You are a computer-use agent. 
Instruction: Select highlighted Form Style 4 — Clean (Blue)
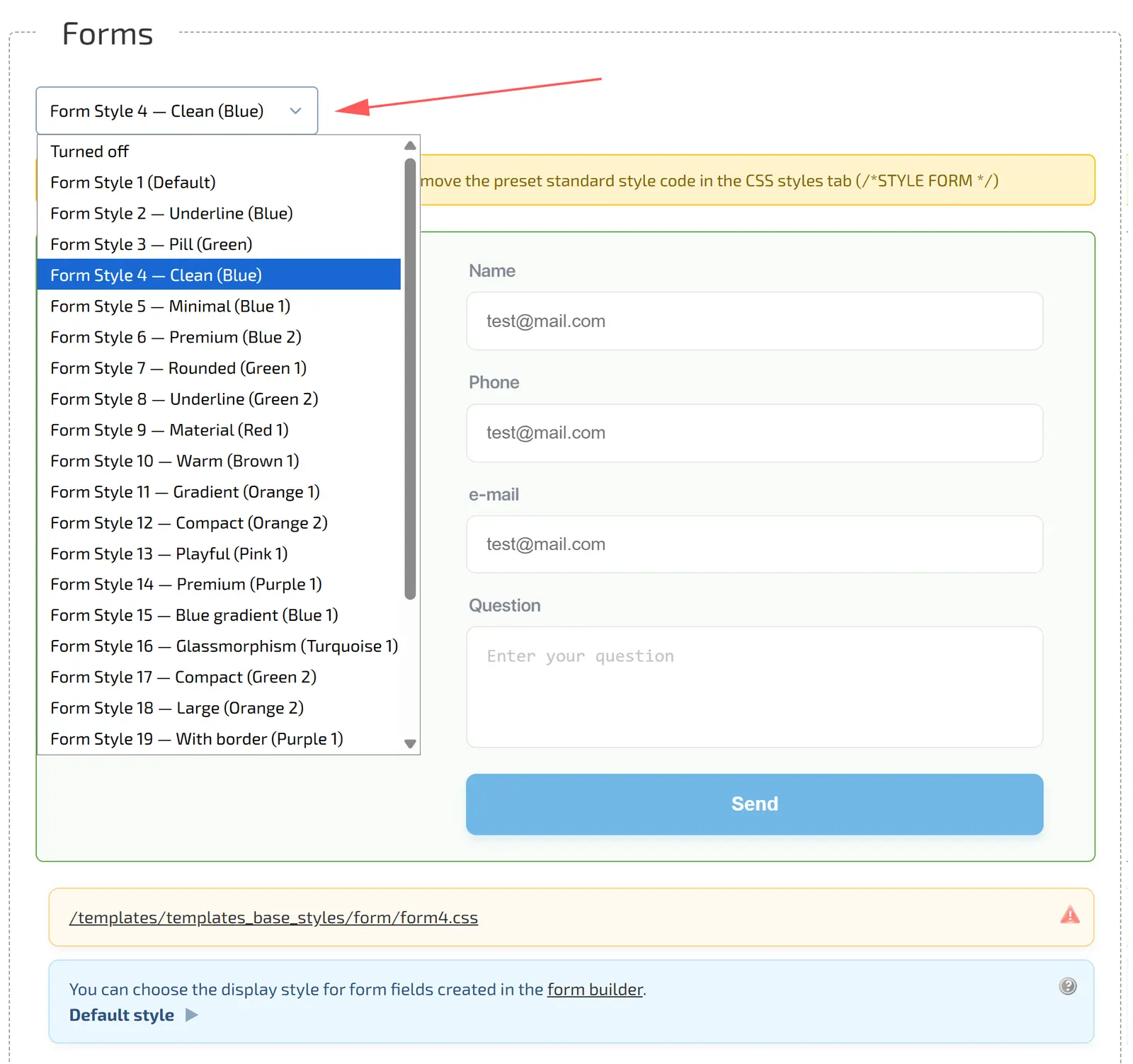click(219, 275)
